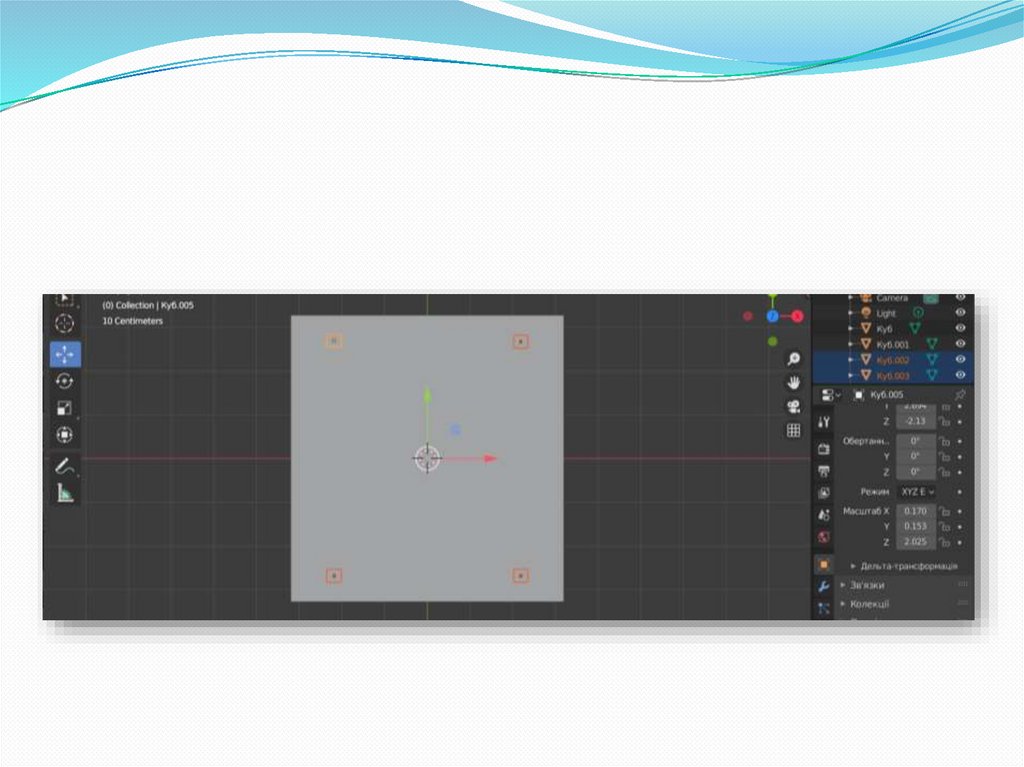Open the Modifiers wrench properties tab
This screenshot has height=767, width=1024.
pyautogui.click(x=824, y=586)
